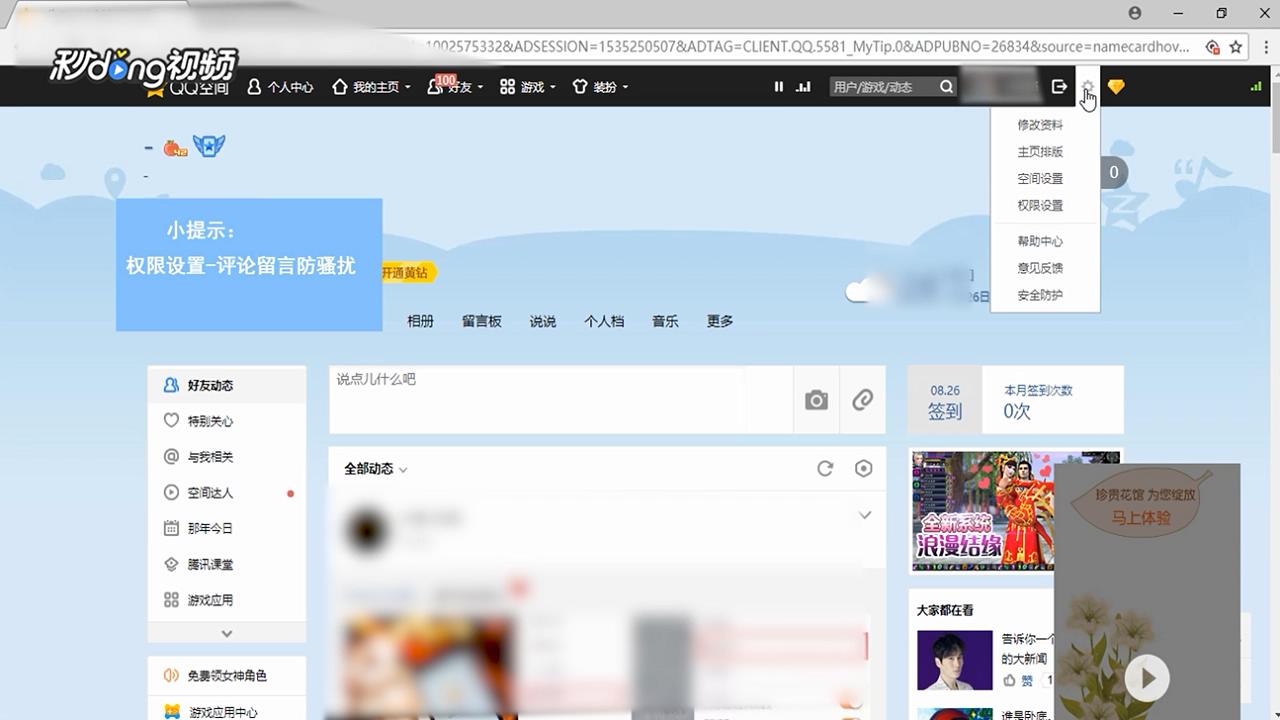Toggle the background music pause control
The image size is (1280, 720).
(x=779, y=87)
